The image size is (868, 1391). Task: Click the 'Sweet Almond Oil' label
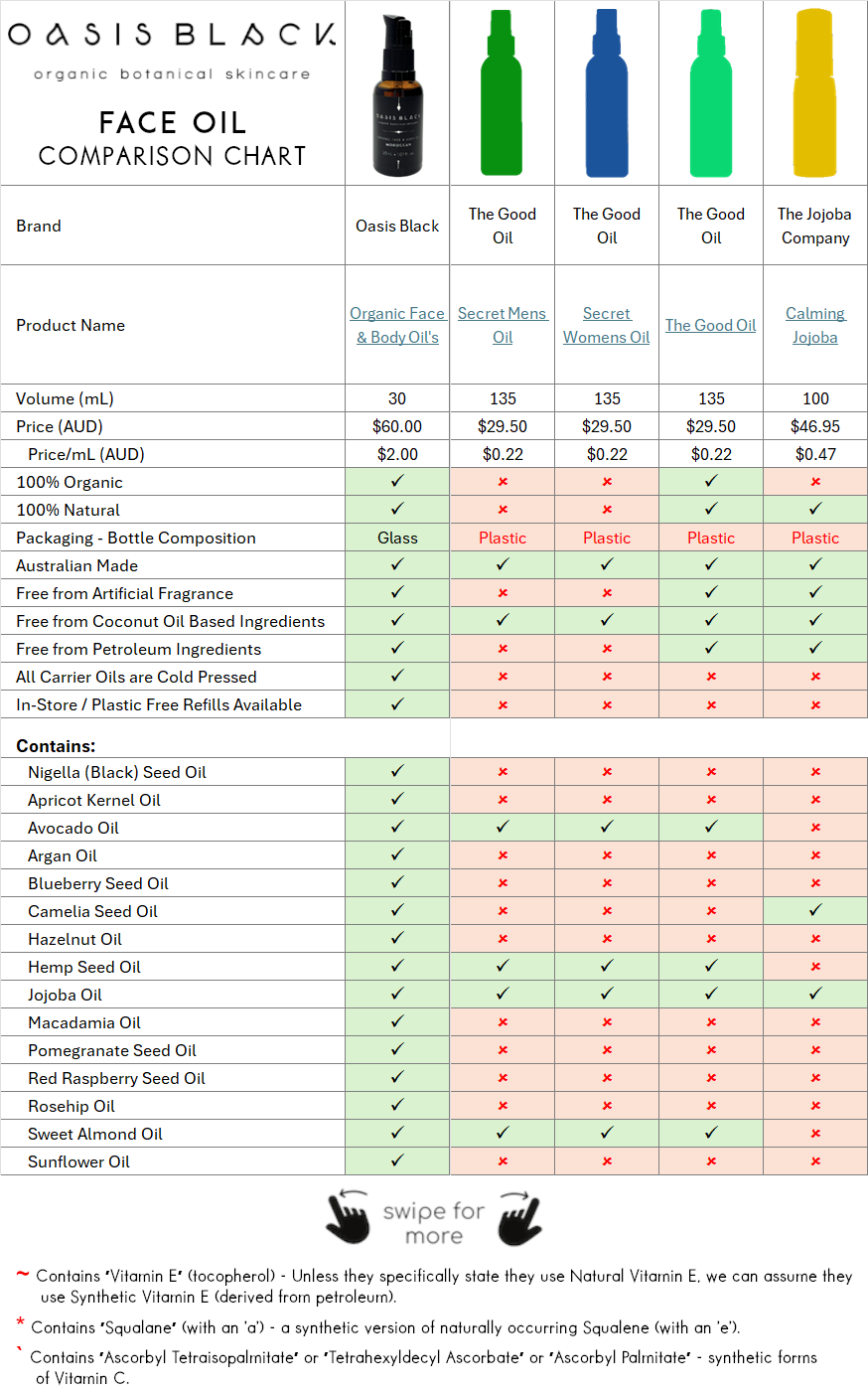tap(95, 1134)
